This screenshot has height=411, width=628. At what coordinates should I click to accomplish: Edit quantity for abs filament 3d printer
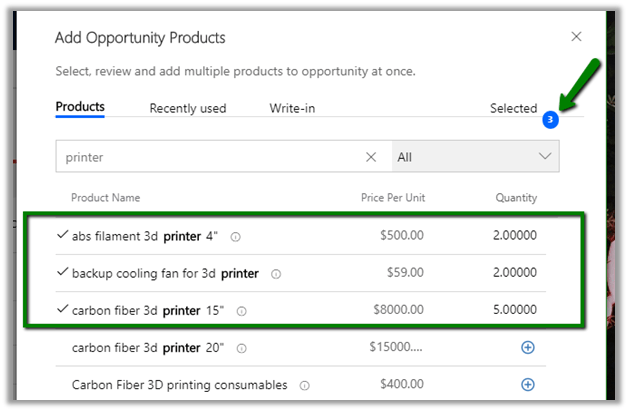512,236
